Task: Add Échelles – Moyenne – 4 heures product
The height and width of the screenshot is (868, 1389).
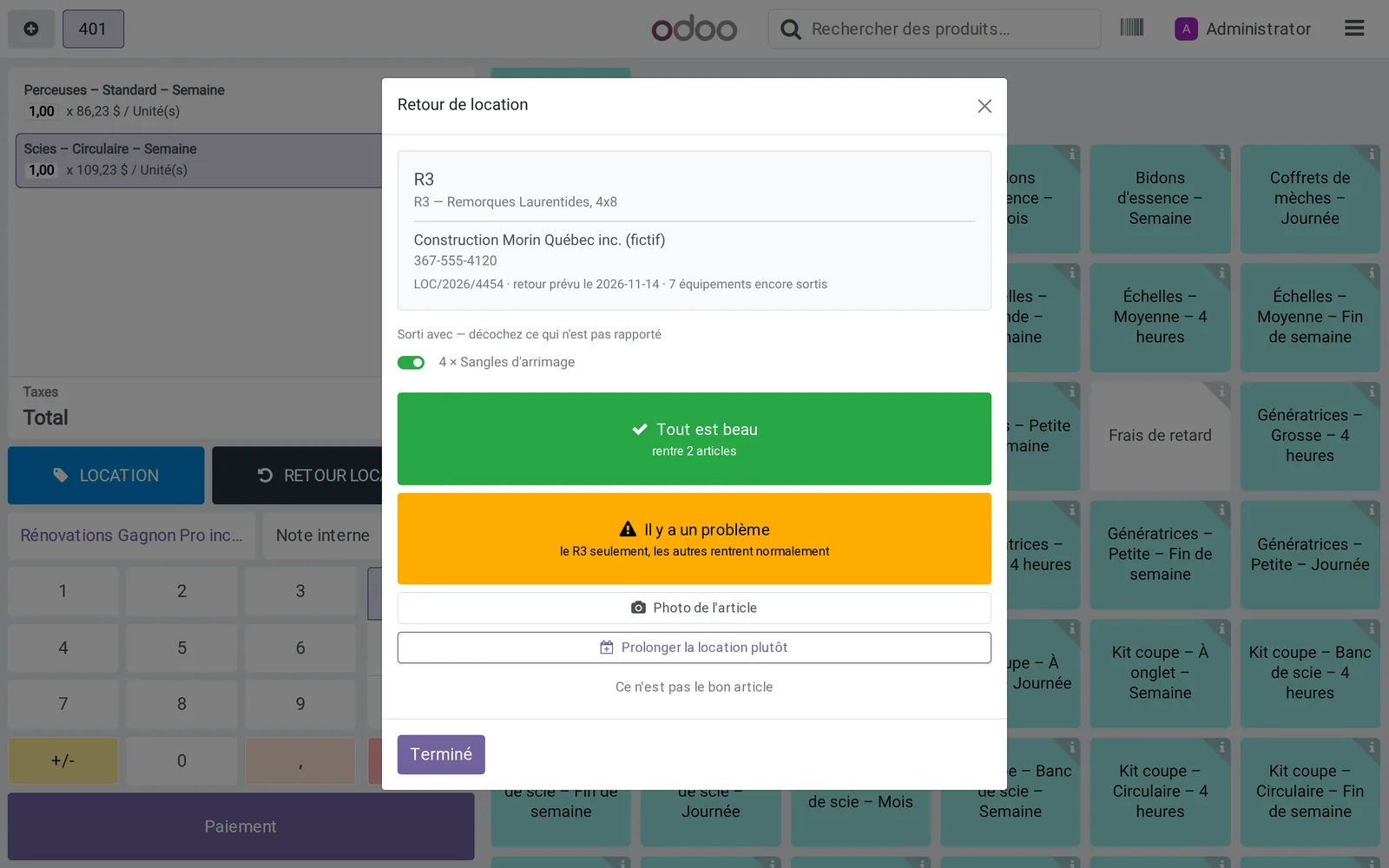Action: click(1160, 317)
